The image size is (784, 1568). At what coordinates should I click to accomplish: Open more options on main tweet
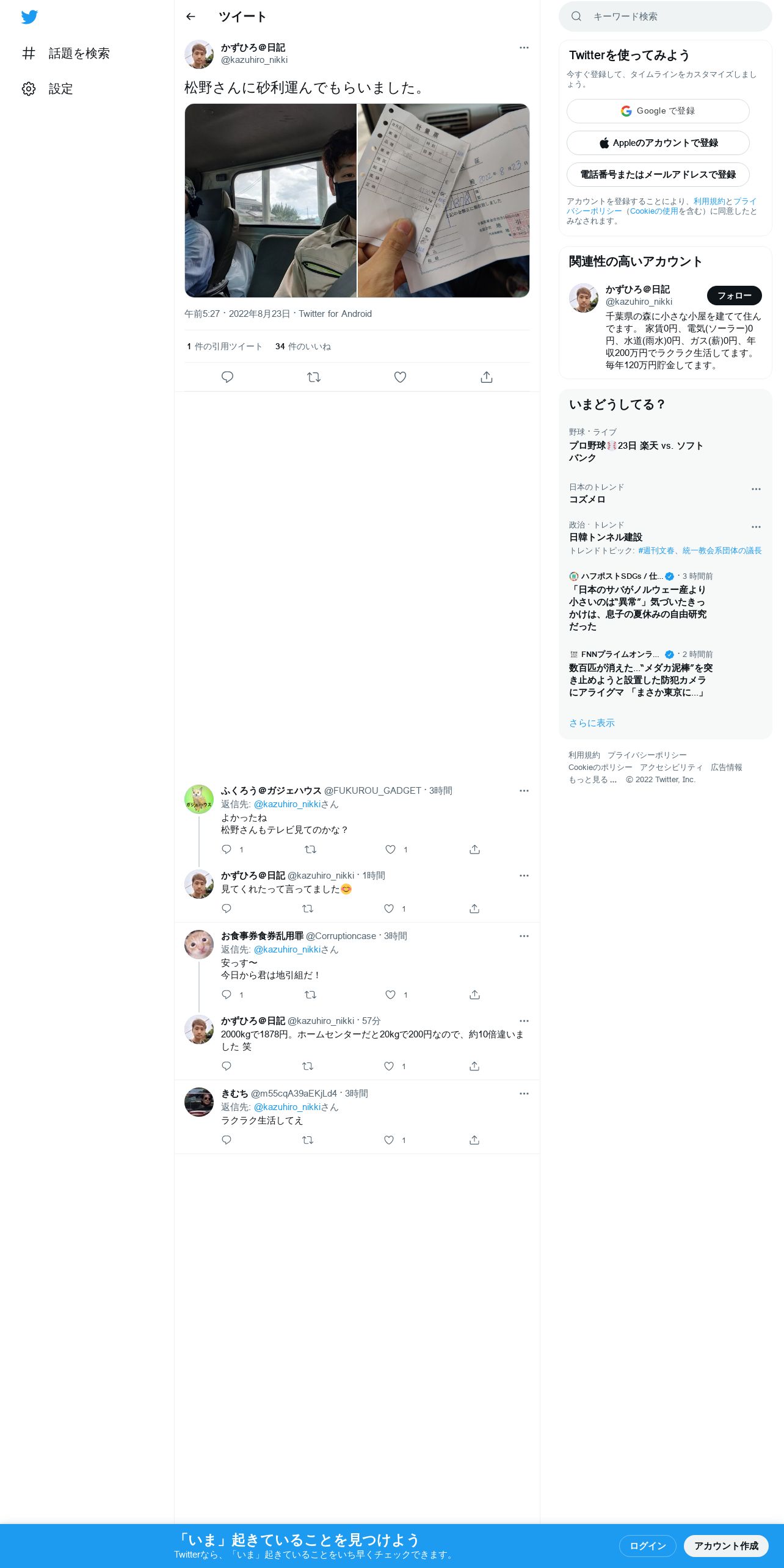coord(524,48)
